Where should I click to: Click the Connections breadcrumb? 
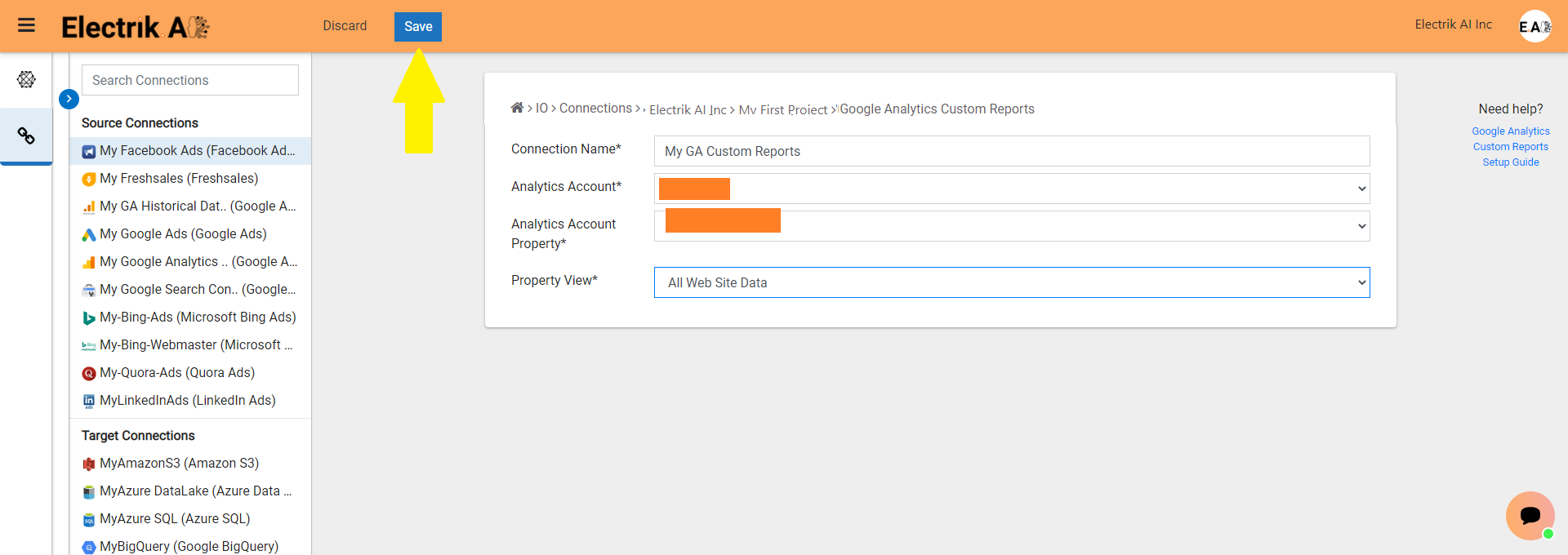coord(595,109)
